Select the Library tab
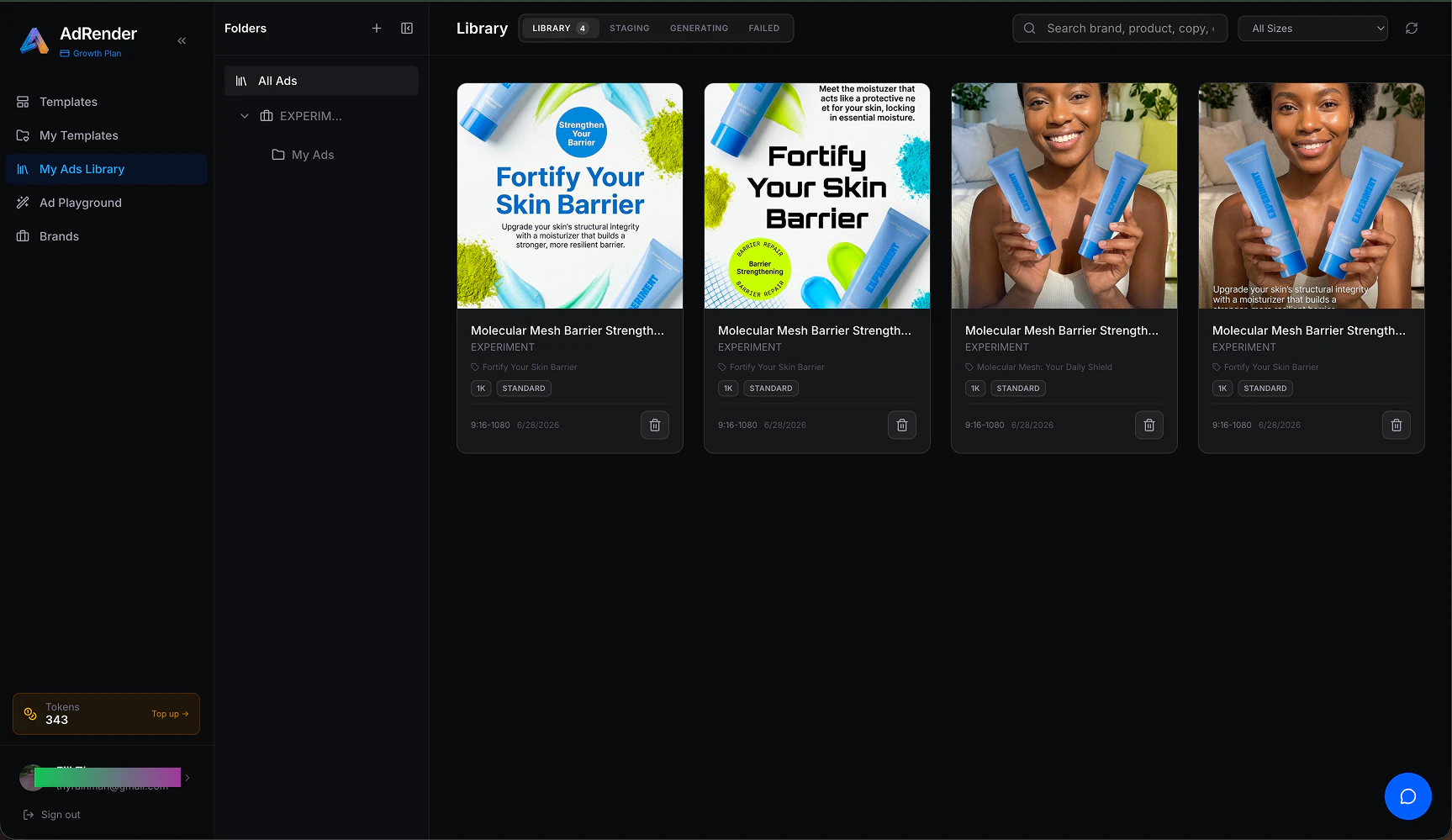1452x840 pixels. 561,29
